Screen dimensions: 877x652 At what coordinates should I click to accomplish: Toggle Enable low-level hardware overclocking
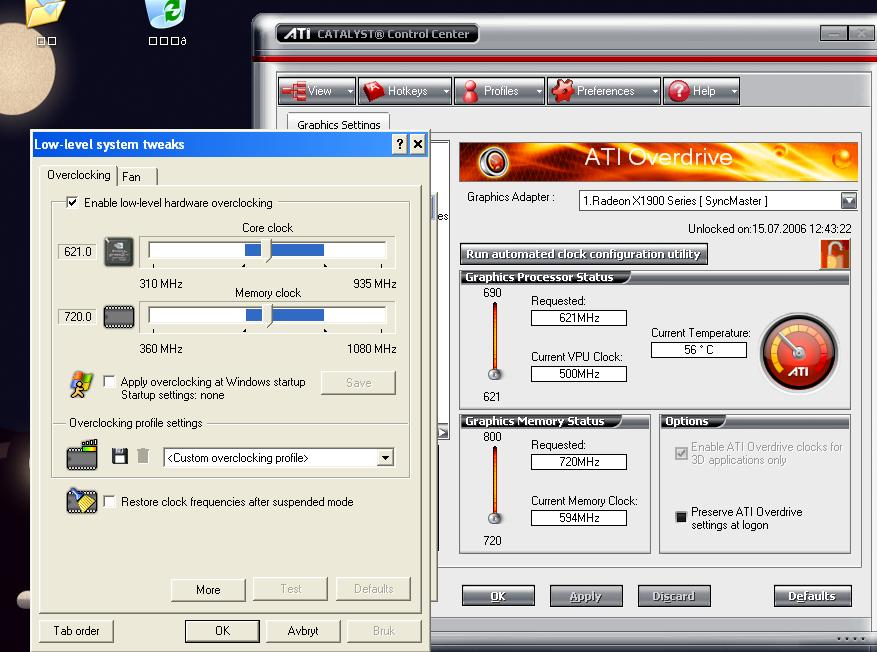coord(72,202)
